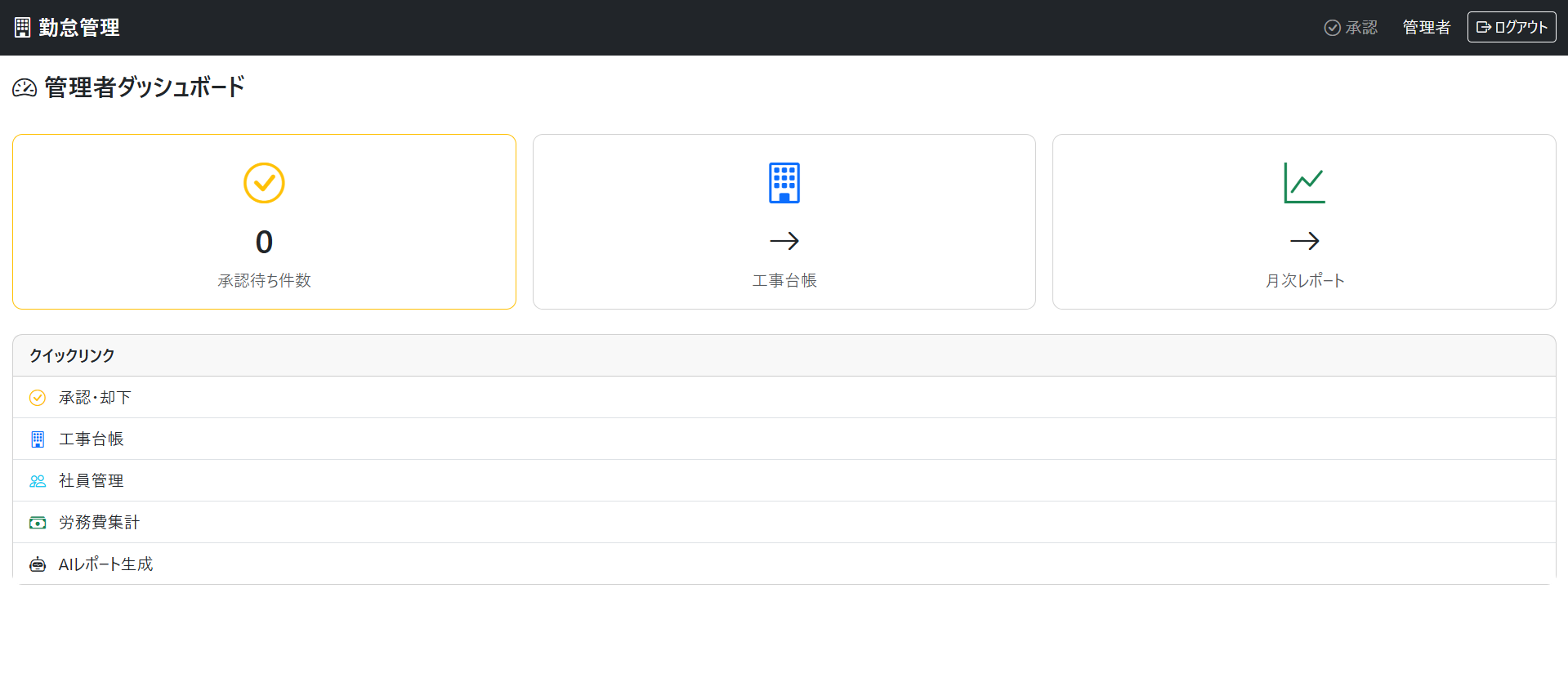Click the logout arrow icon in ログアウト button
Screen dimensions: 1568x700
click(1484, 27)
